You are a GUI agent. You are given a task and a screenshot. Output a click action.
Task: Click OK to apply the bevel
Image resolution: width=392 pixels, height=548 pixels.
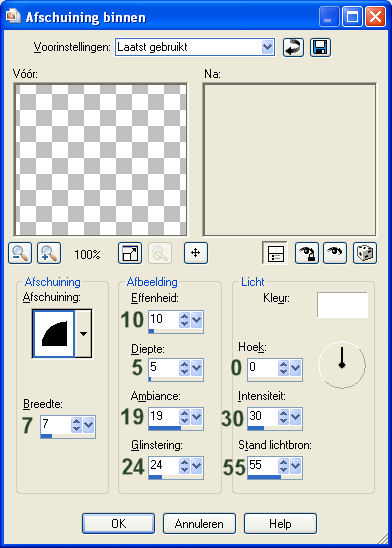118,524
